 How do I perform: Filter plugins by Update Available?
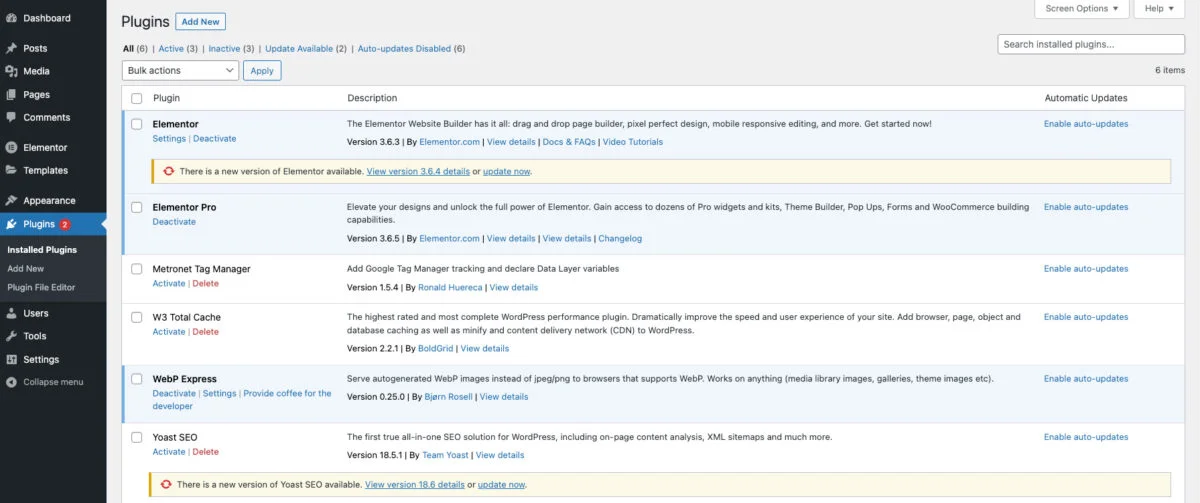pos(299,48)
